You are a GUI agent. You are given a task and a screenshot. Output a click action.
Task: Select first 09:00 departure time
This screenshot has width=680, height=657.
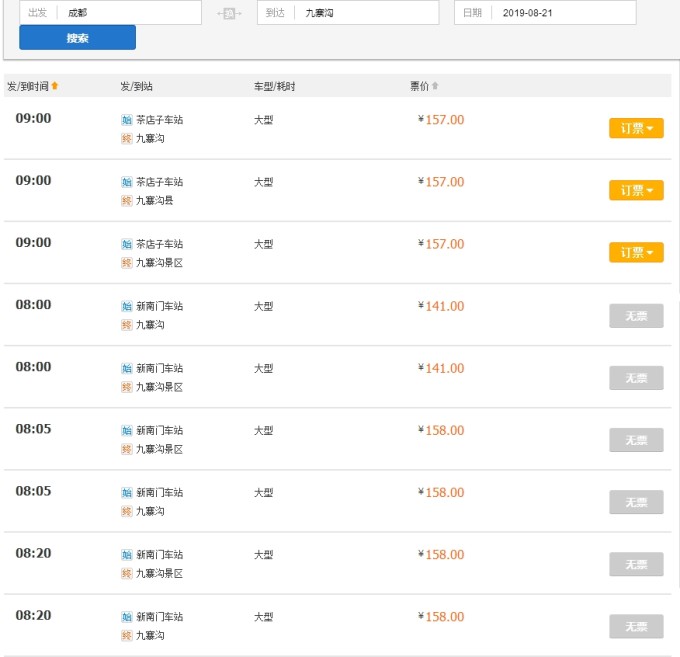(x=33, y=118)
